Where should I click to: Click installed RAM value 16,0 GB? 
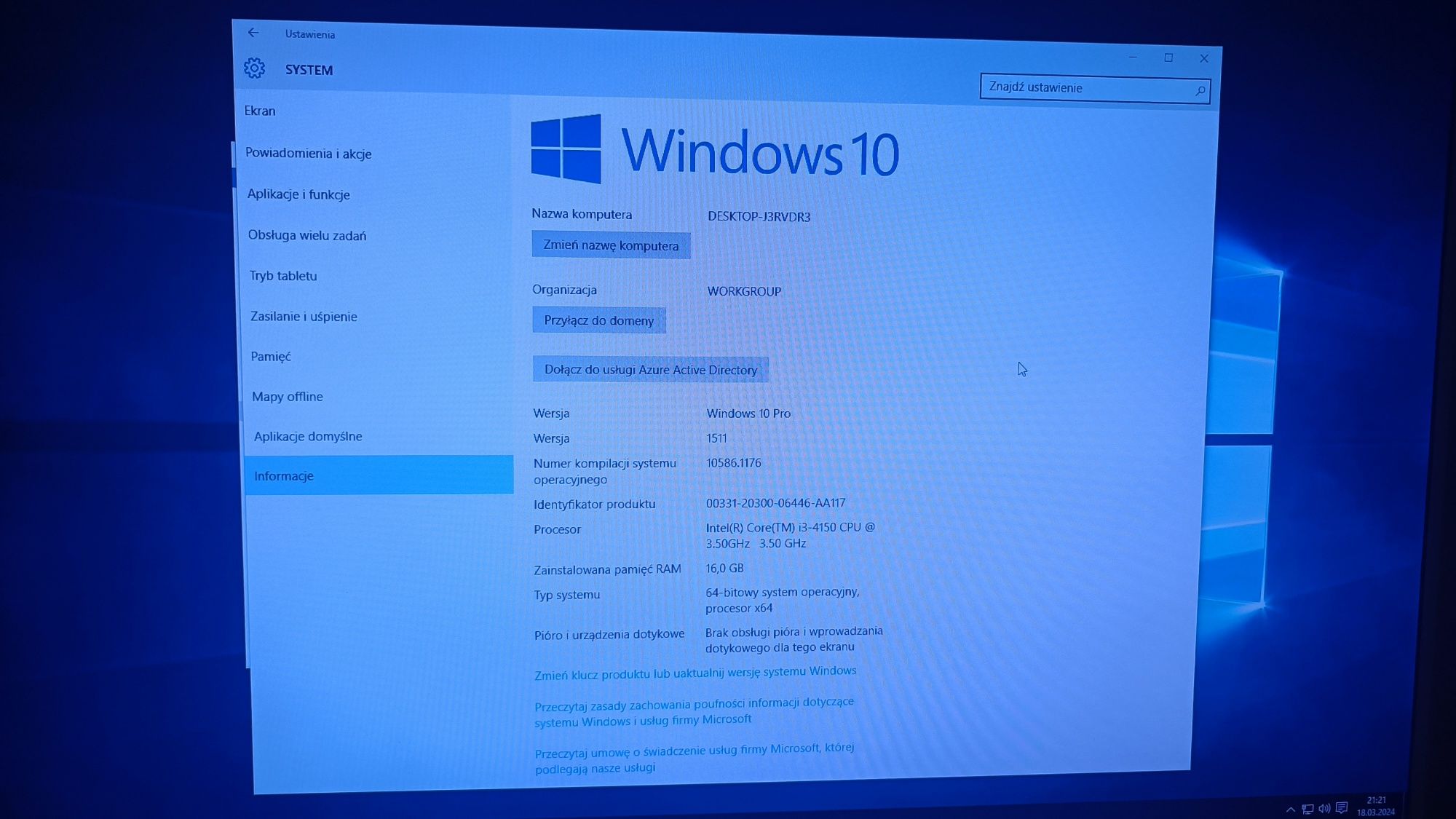[724, 569]
